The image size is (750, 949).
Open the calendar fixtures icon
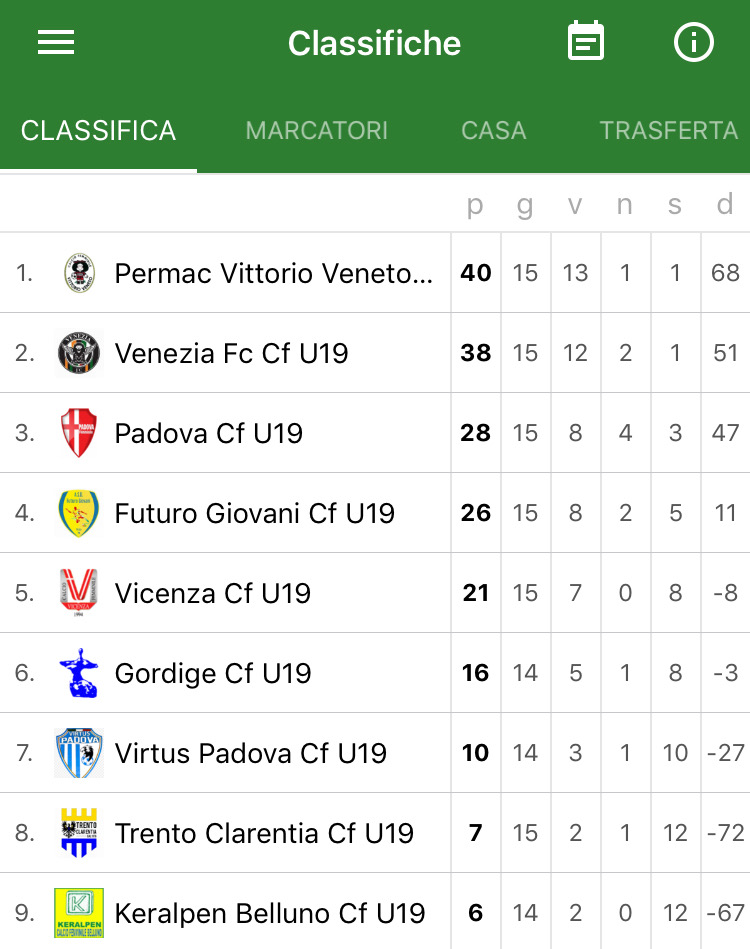coord(585,41)
